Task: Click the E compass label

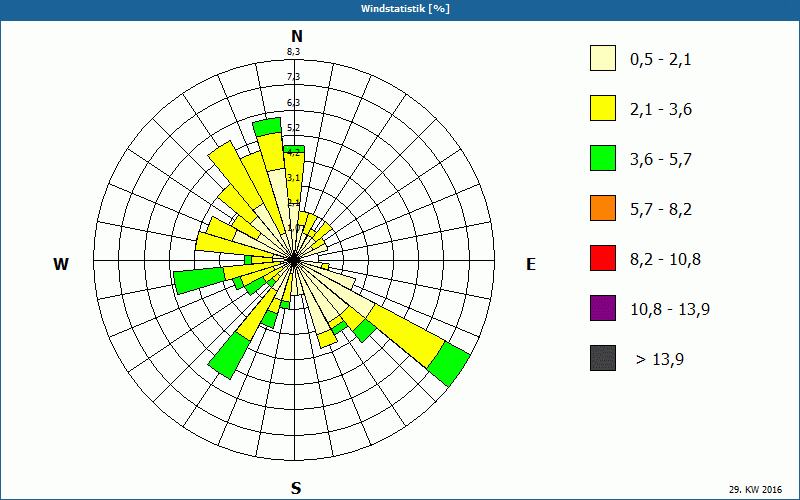Action: 531,264
